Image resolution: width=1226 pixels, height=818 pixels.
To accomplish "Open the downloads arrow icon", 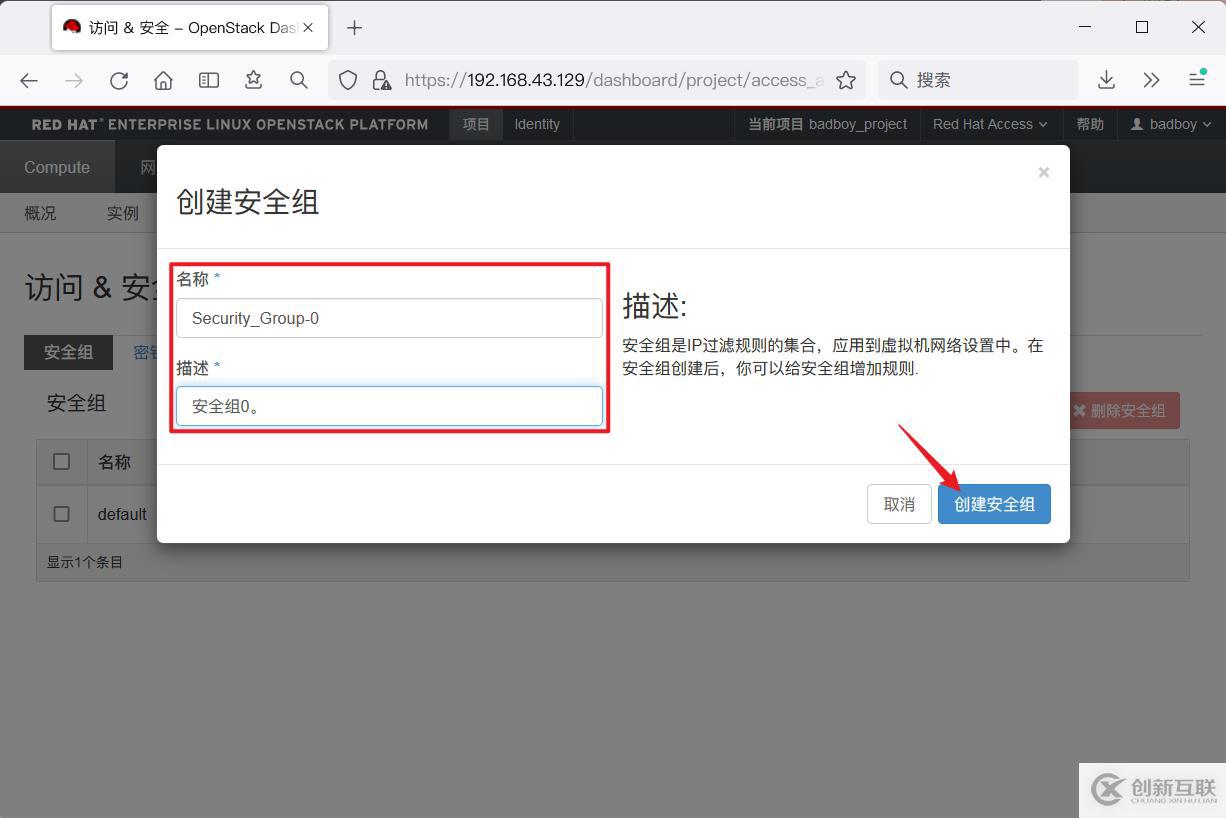I will 1106,80.
